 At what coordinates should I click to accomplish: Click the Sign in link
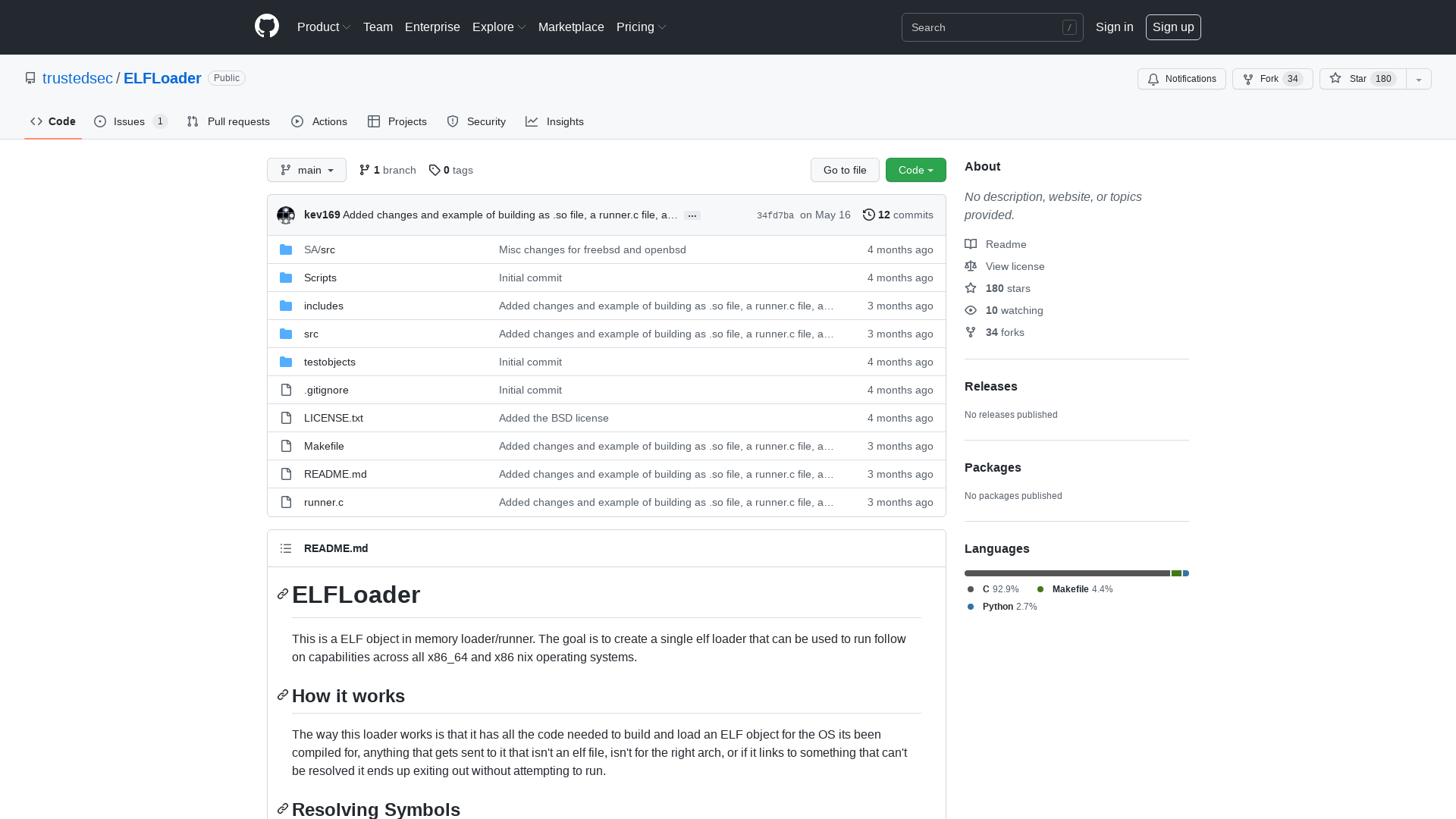click(1114, 27)
